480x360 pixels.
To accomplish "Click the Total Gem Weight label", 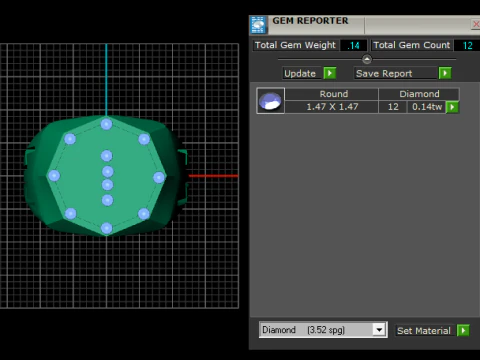I will click(295, 45).
